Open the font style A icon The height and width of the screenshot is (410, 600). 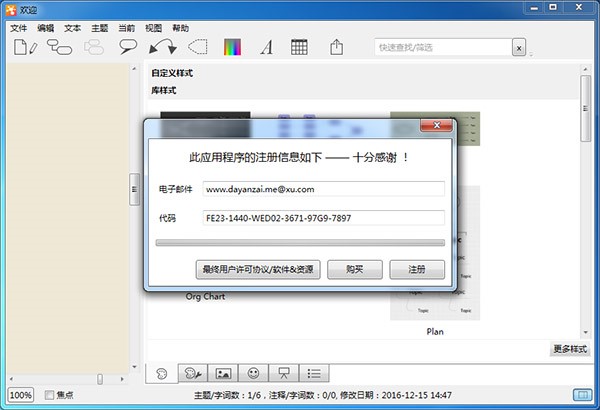click(267, 47)
